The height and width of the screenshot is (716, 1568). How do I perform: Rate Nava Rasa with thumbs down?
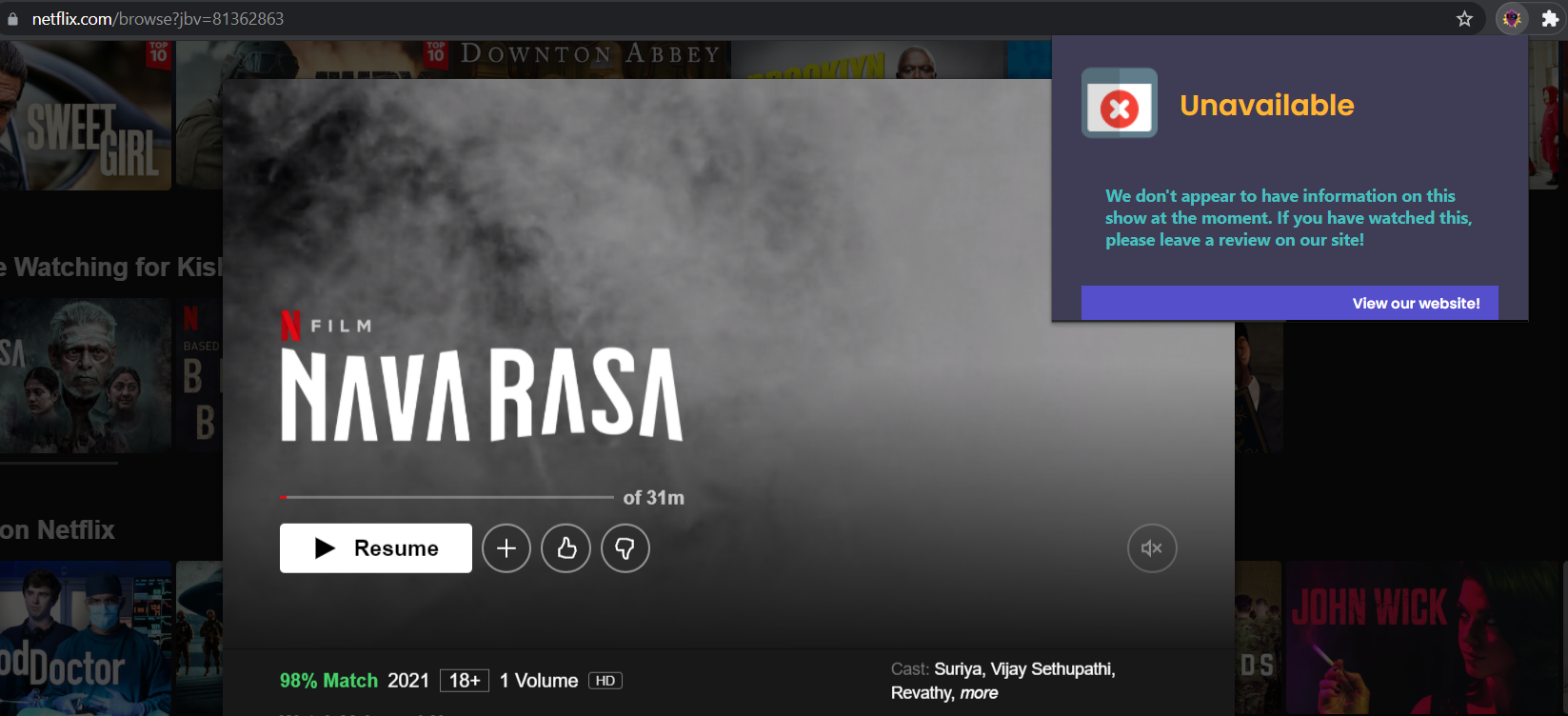pyautogui.click(x=625, y=548)
